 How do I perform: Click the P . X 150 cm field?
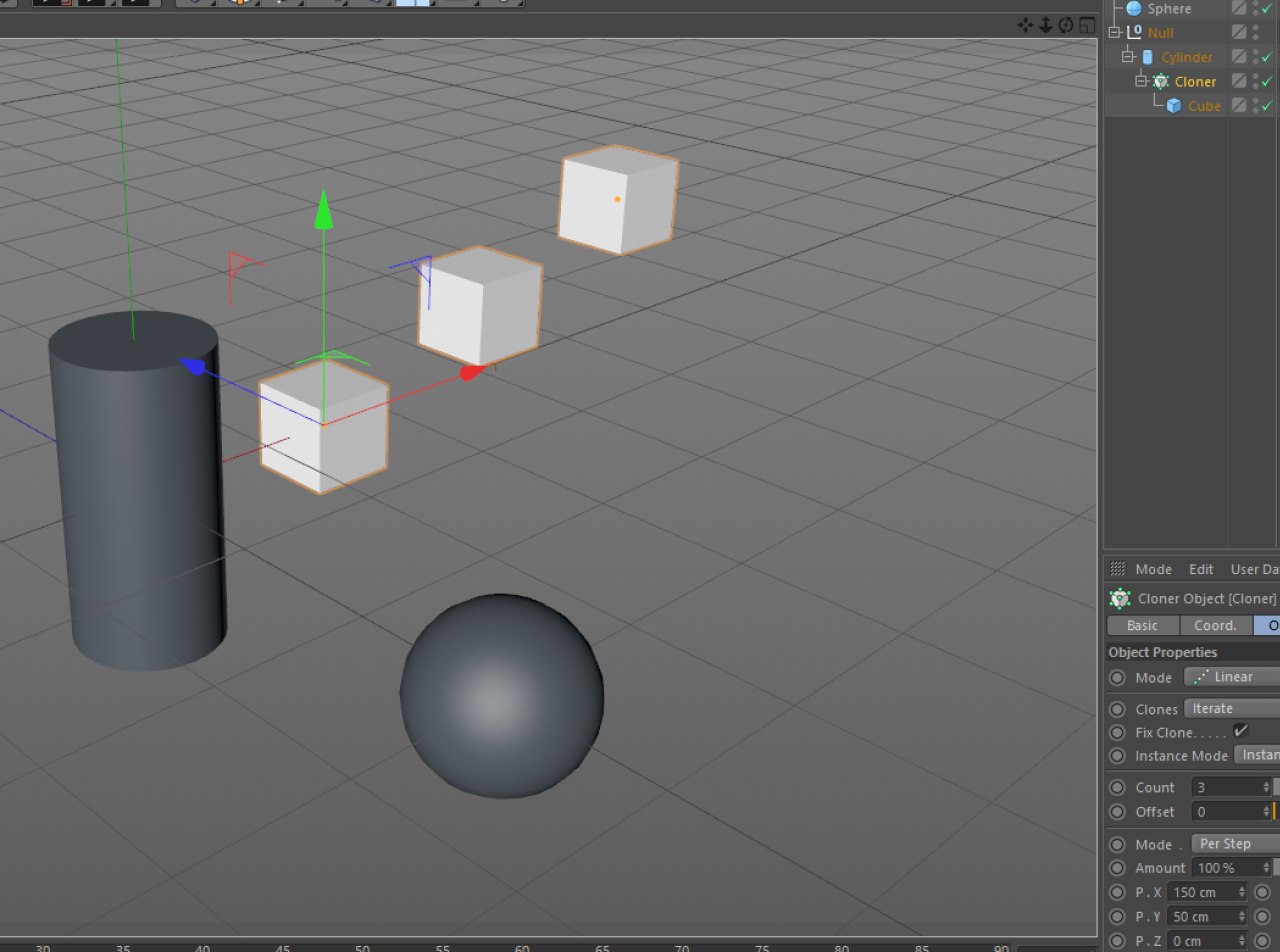point(1207,892)
